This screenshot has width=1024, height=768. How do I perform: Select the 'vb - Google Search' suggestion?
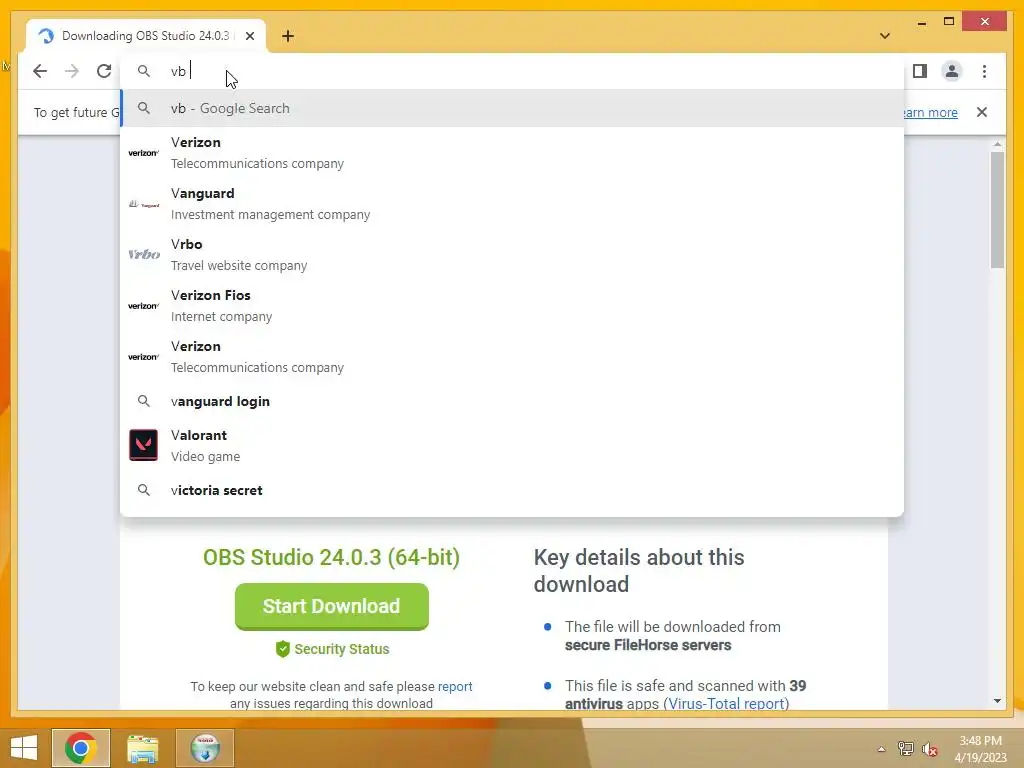coord(512,108)
